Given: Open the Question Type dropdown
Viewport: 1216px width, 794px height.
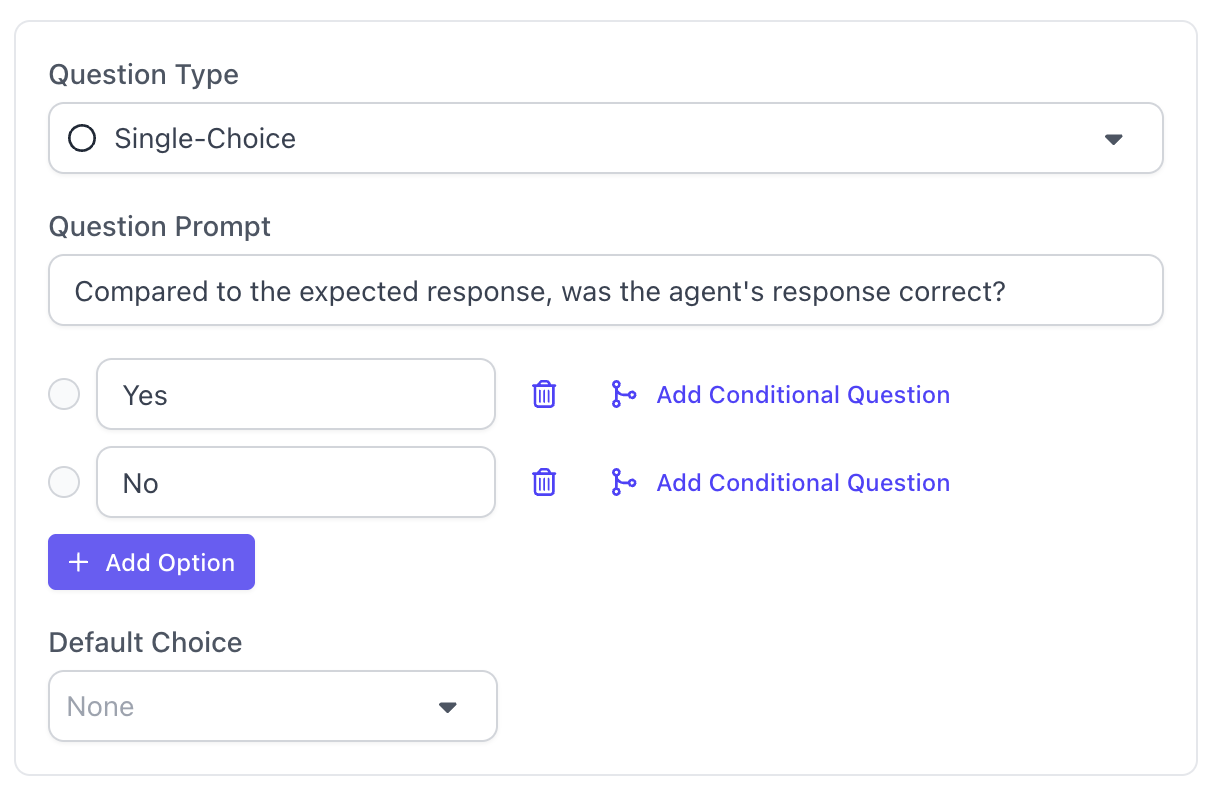Looking at the screenshot, I should coord(606,138).
